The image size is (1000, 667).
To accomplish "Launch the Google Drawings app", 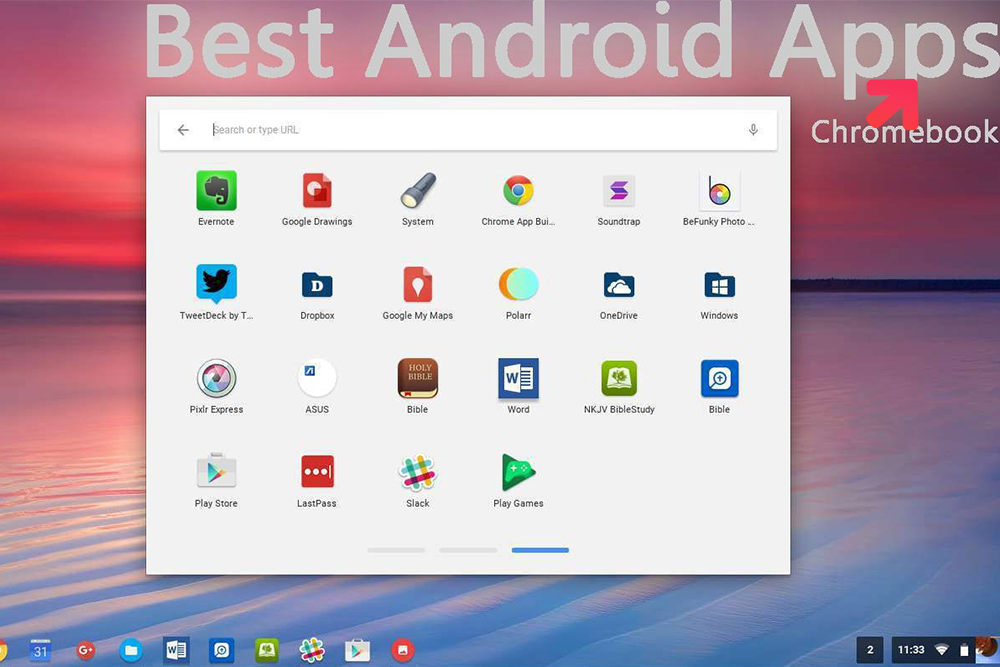I will point(317,191).
